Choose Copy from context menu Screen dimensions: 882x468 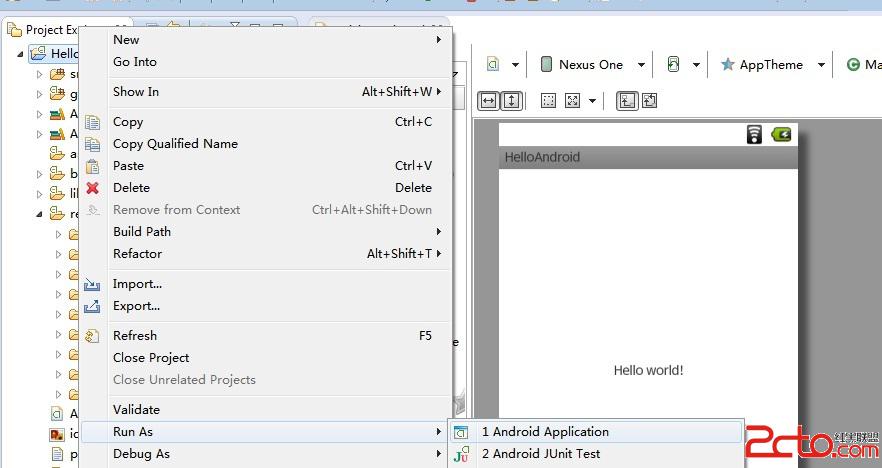266,122
